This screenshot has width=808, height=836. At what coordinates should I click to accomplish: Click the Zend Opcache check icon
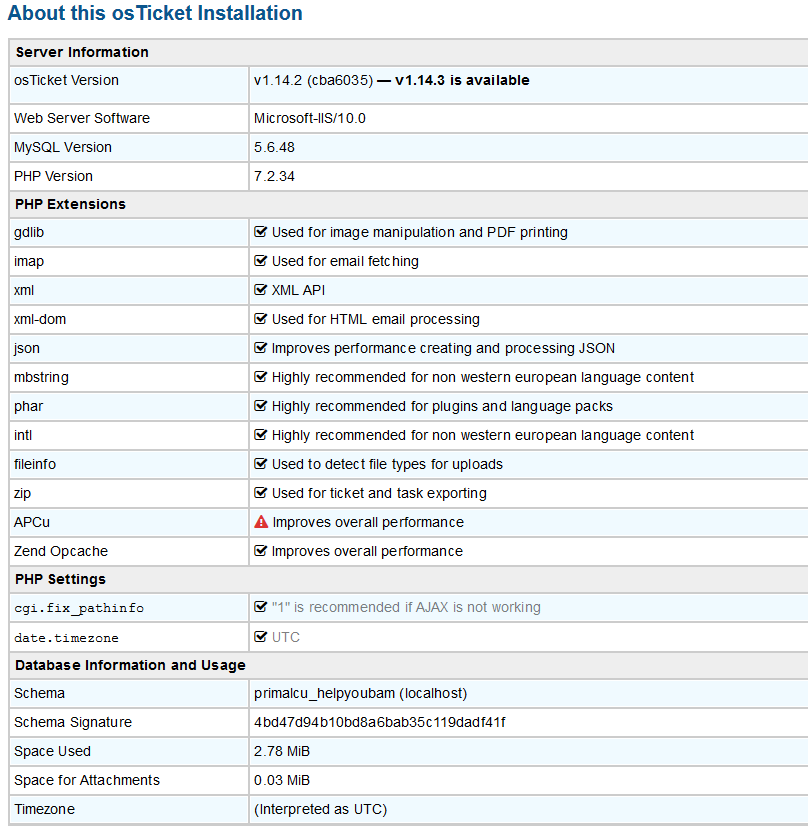261,551
